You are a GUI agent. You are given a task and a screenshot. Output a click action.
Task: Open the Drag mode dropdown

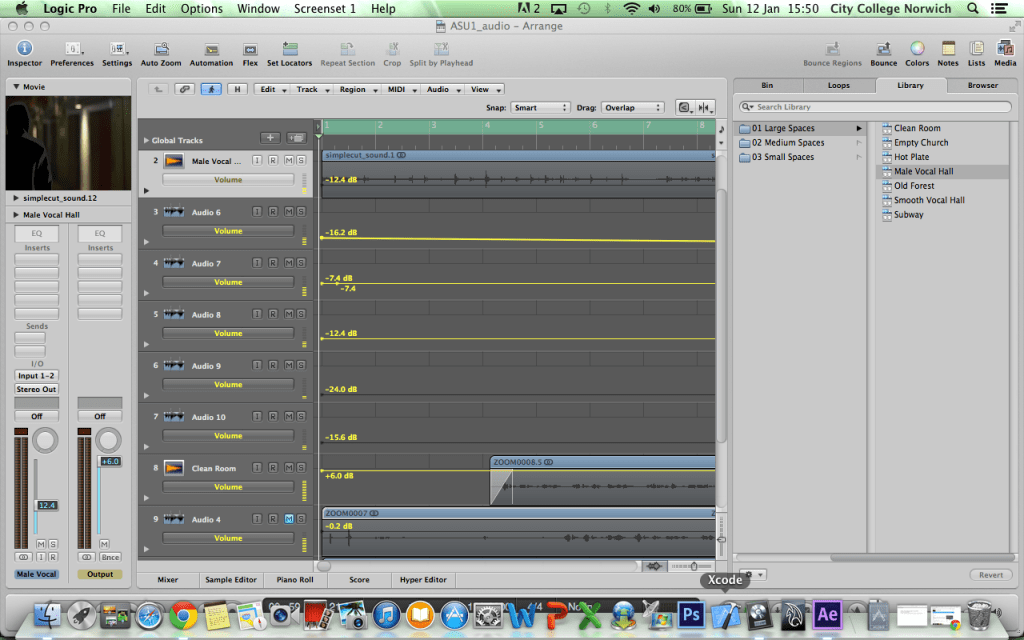point(632,107)
